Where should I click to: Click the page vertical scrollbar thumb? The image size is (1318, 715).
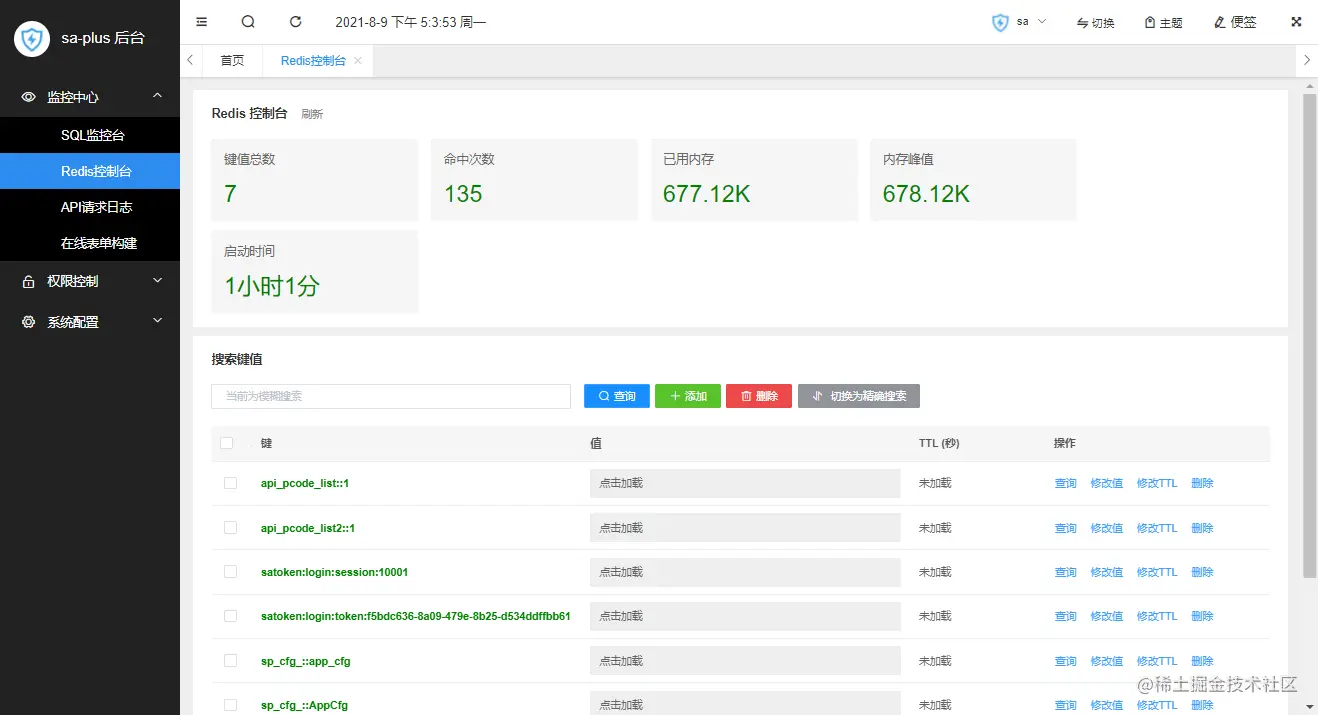point(1310,335)
